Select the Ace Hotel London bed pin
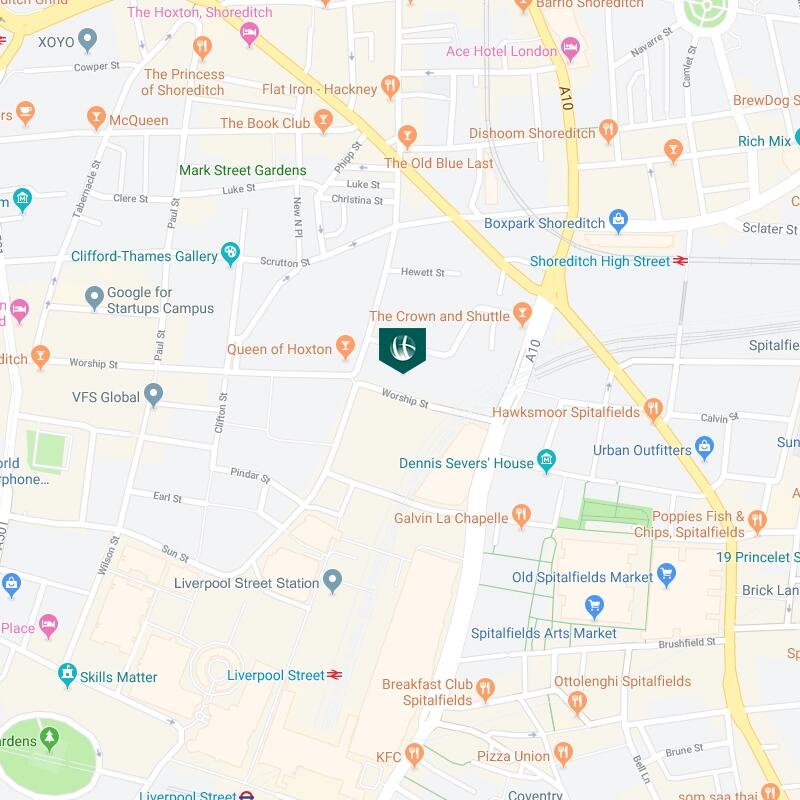Screen dimensions: 800x800 (x=570, y=49)
